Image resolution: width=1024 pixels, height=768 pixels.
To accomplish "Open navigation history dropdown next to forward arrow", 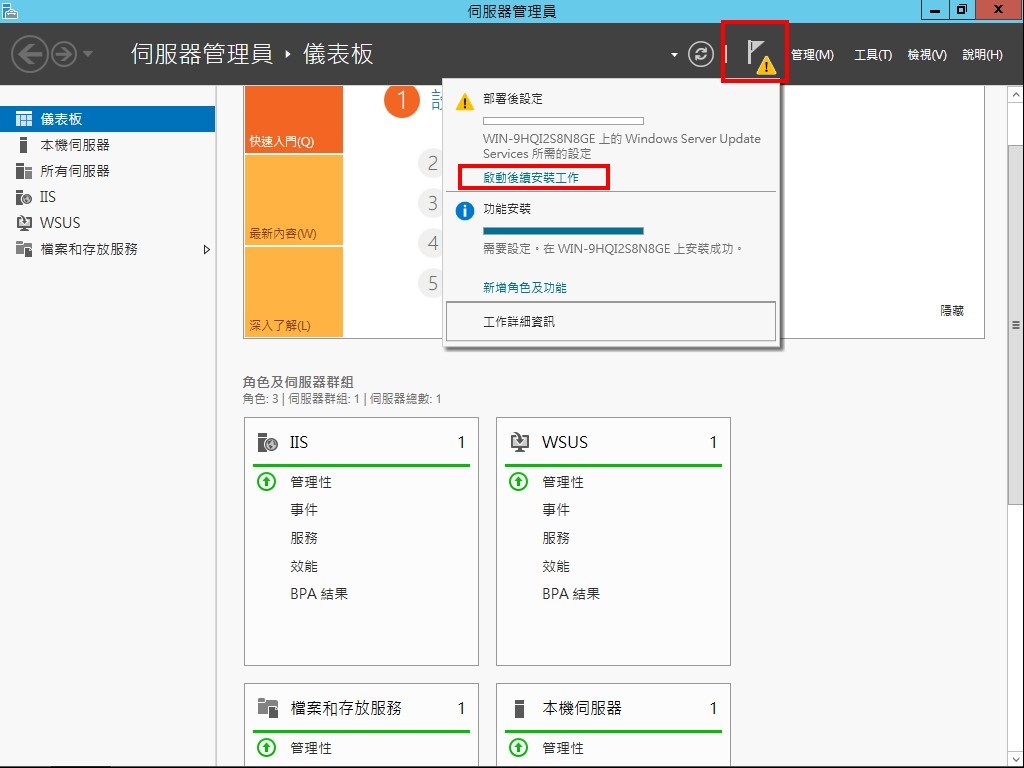I will click(88, 54).
